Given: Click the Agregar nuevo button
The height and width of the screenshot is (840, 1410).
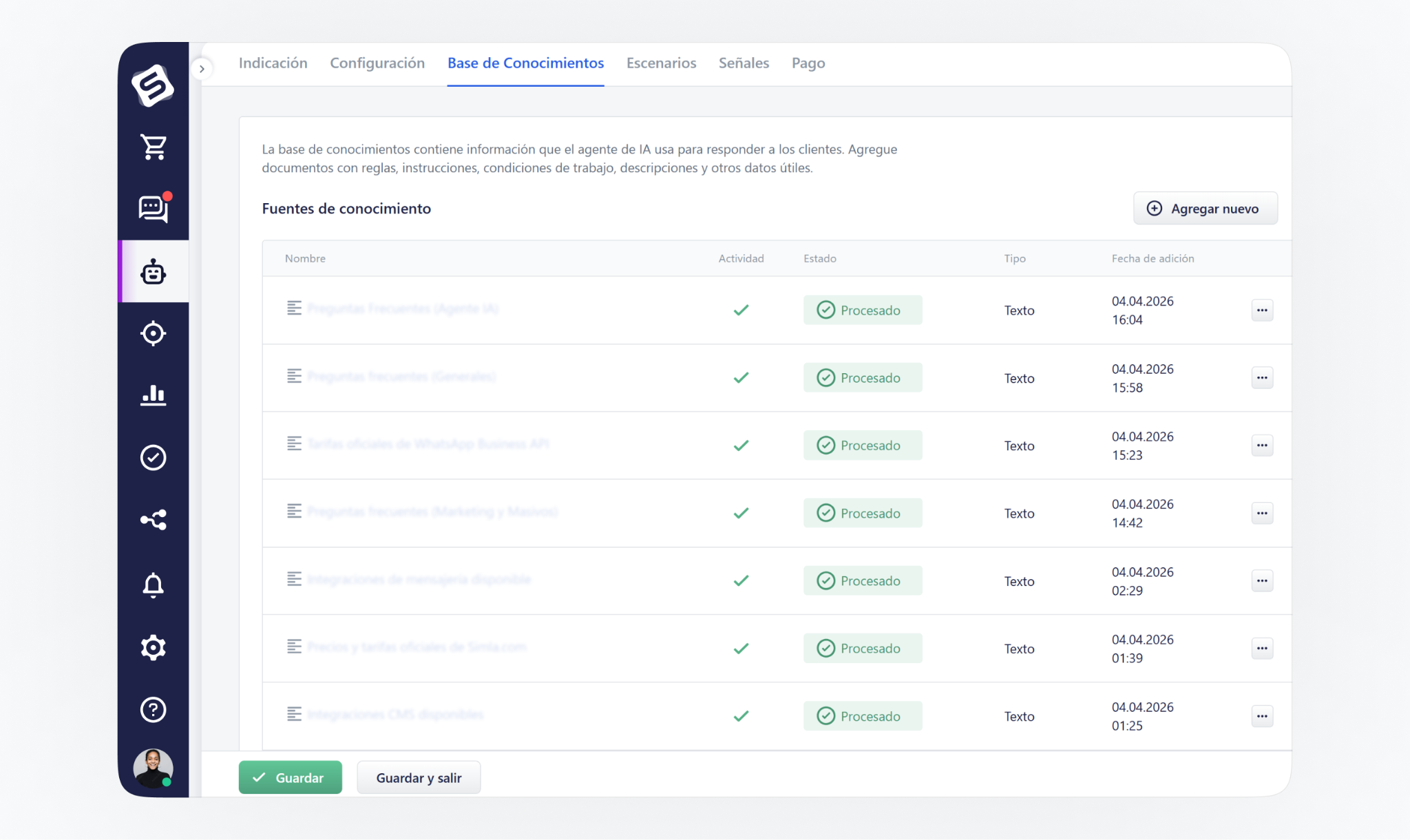Looking at the screenshot, I should tap(1205, 209).
